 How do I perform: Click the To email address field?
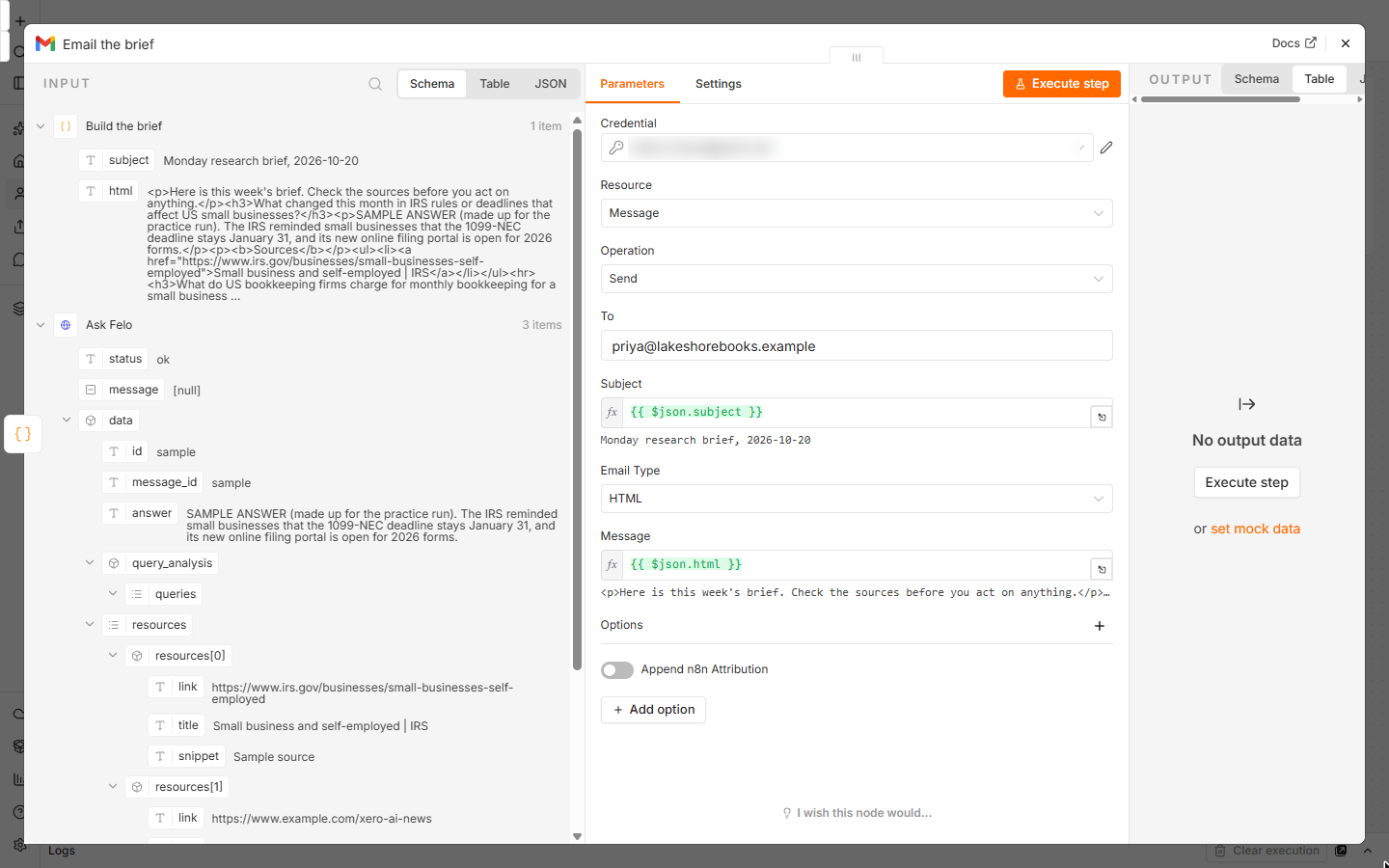tap(856, 346)
